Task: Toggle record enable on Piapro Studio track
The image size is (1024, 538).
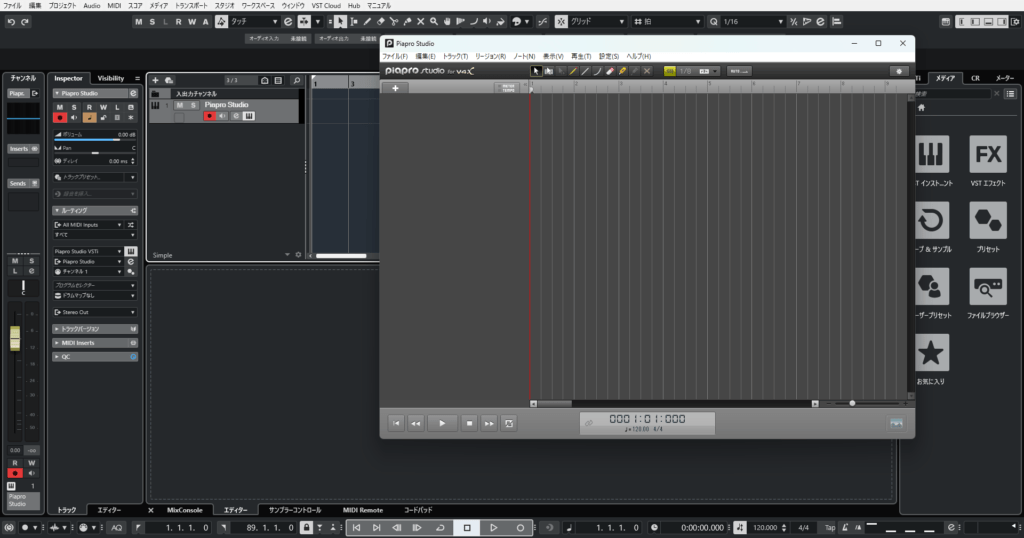Action: [x=209, y=116]
